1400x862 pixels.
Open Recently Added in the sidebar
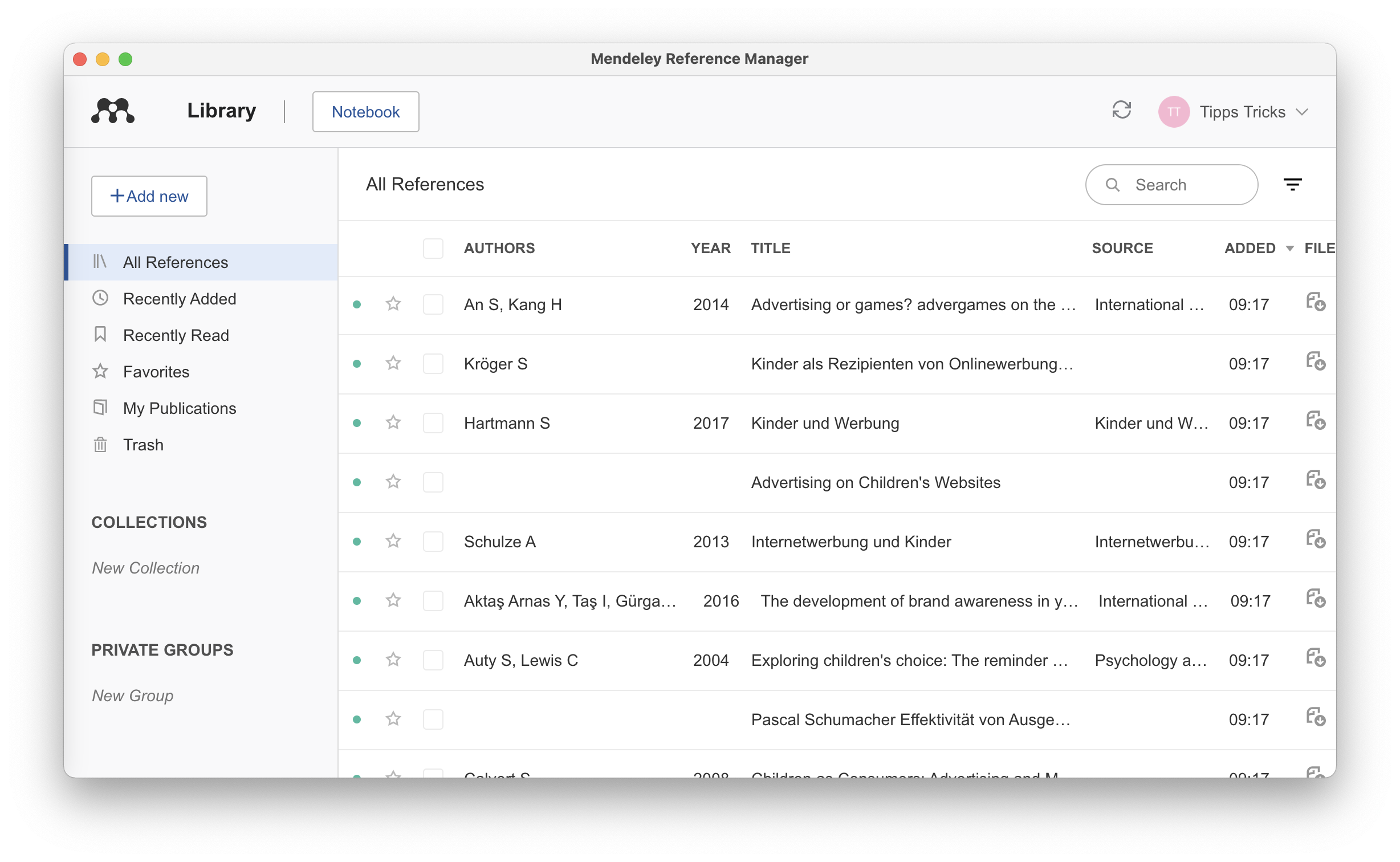coord(180,299)
